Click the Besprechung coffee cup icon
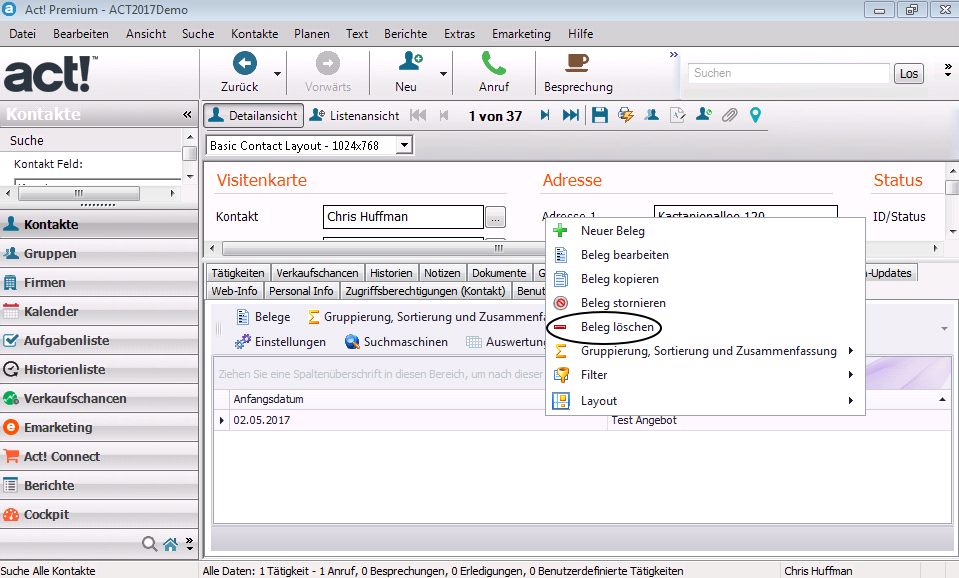959x578 pixels. (x=577, y=62)
